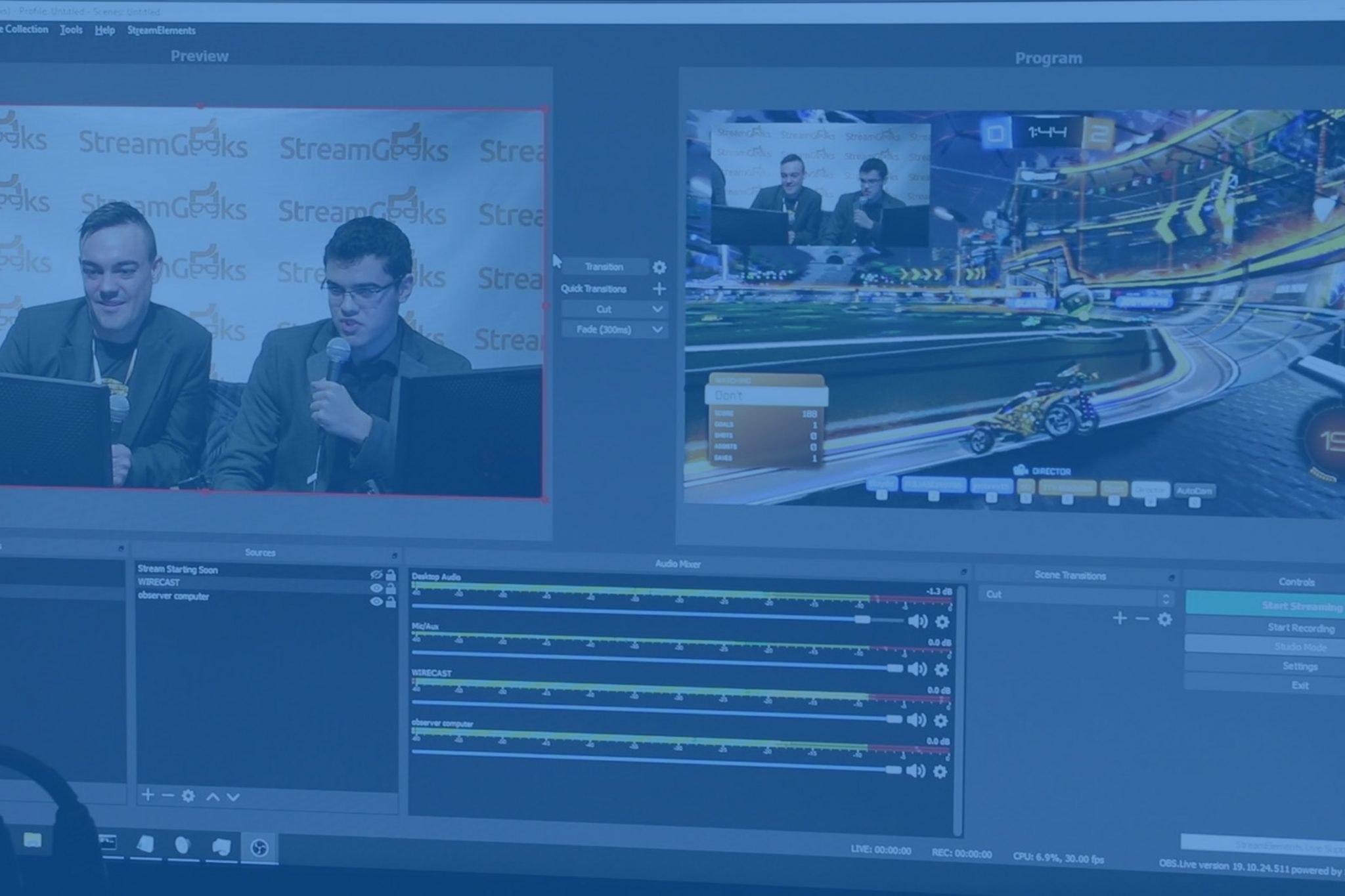Mute Mic/Aux with its speaker icon
This screenshot has height=896, width=1345.
[917, 669]
